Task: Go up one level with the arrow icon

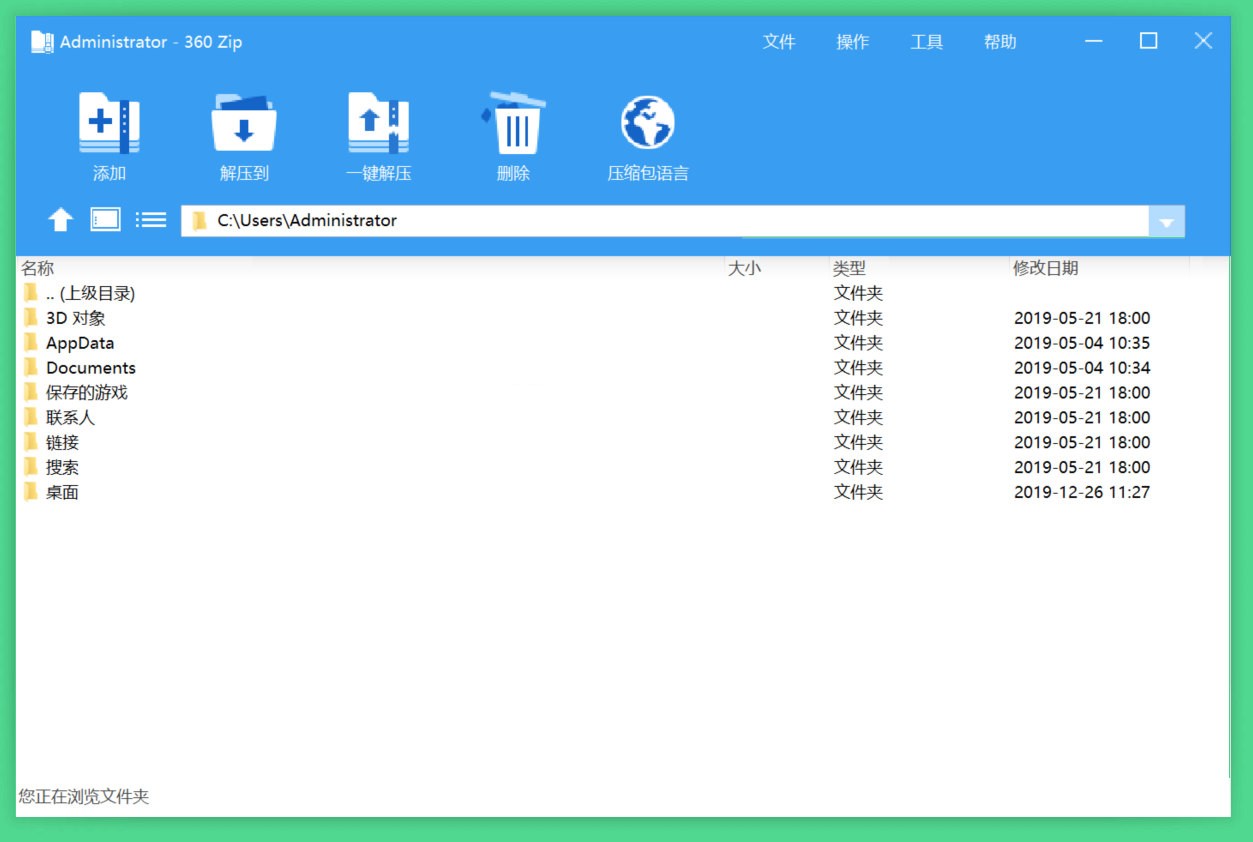Action: coord(61,219)
